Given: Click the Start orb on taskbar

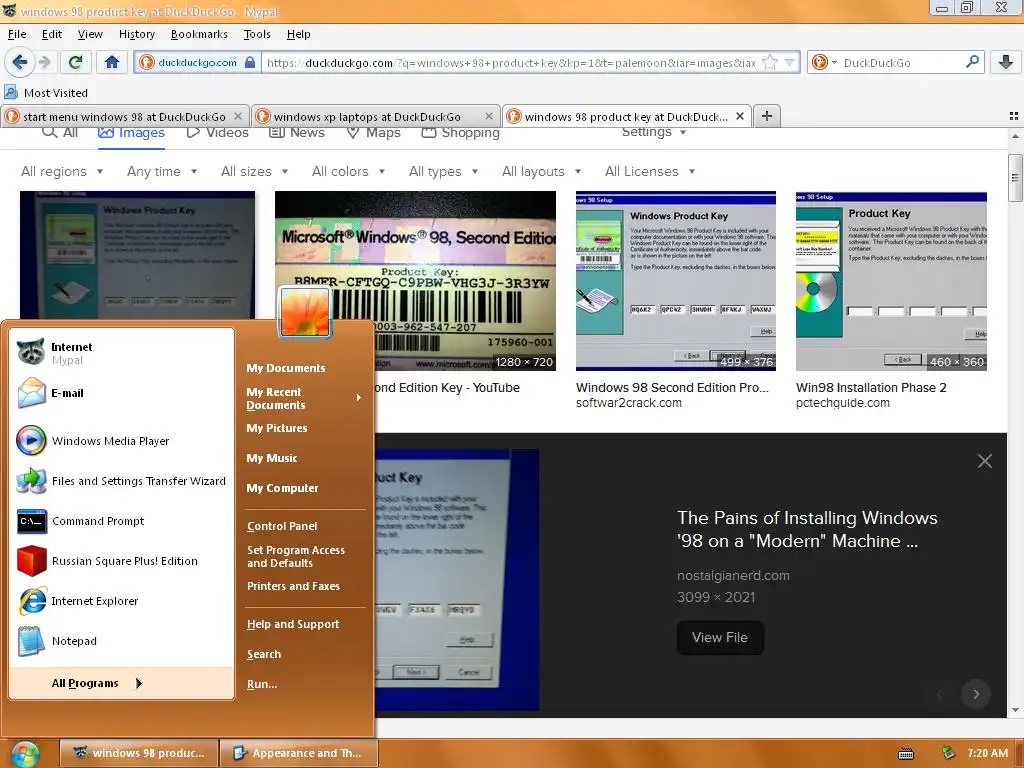Looking at the screenshot, I should (x=25, y=754).
